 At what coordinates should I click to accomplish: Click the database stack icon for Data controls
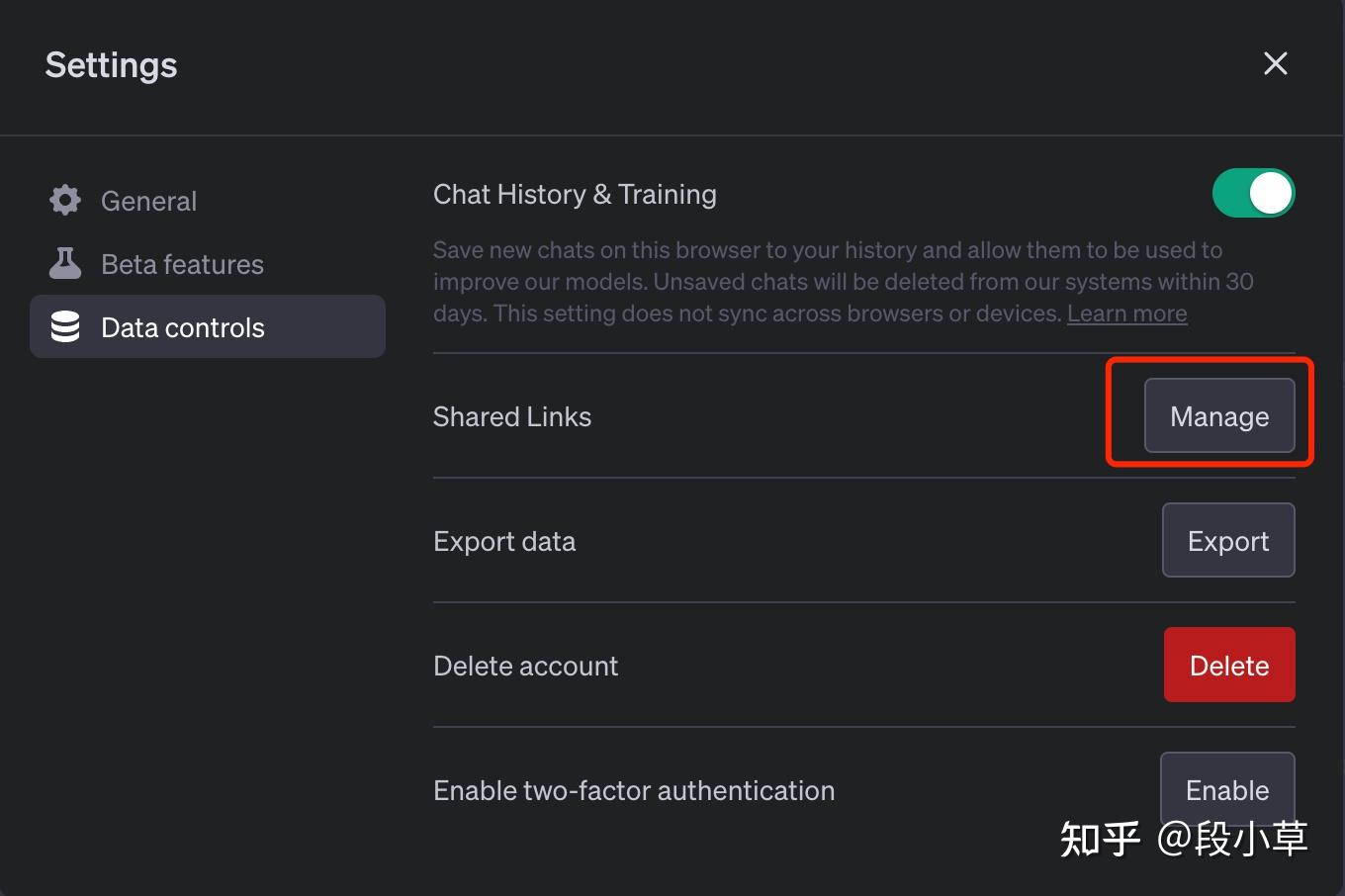[65, 327]
